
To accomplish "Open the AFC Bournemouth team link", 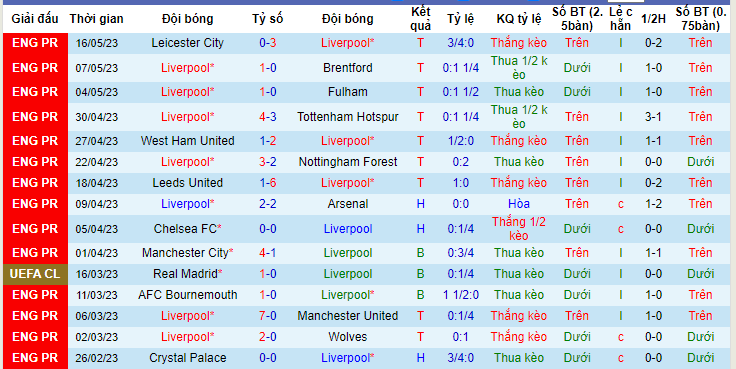I will (x=188, y=295).
